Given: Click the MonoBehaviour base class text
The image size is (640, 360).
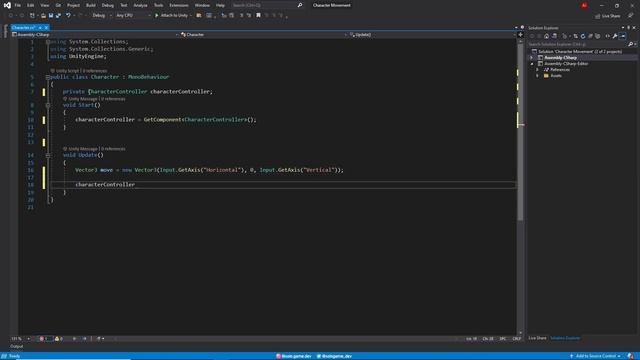Looking at the screenshot, I should point(148,77).
